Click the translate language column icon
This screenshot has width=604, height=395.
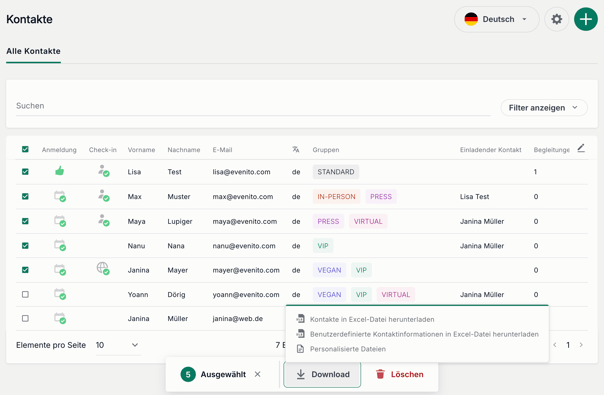point(295,150)
